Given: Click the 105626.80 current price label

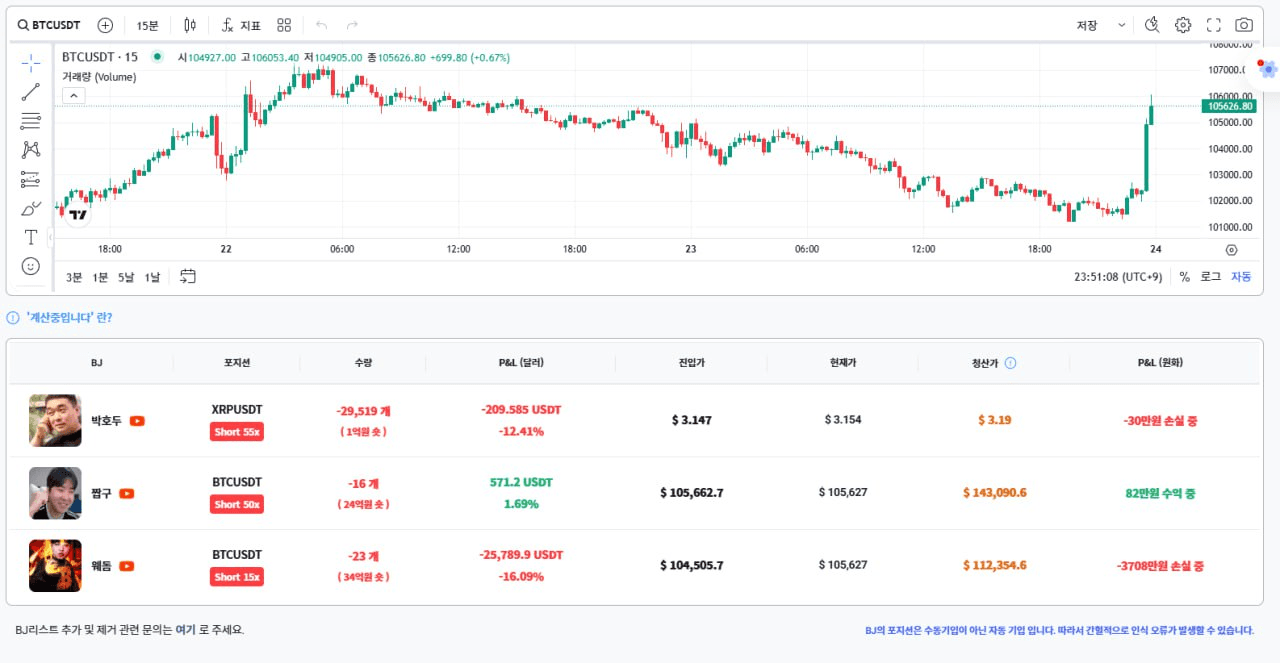Looking at the screenshot, I should [1229, 106].
